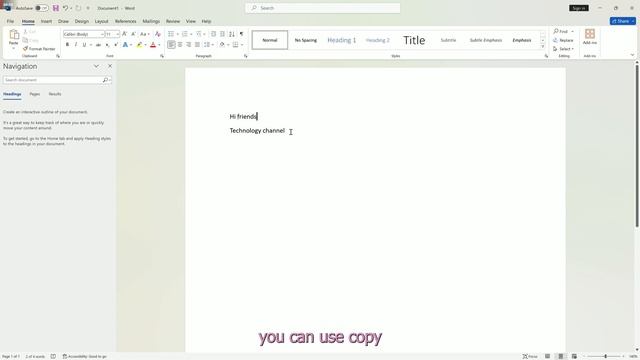Screen dimensions: 640x360
Task: Apply the Title style
Action: click(x=414, y=40)
